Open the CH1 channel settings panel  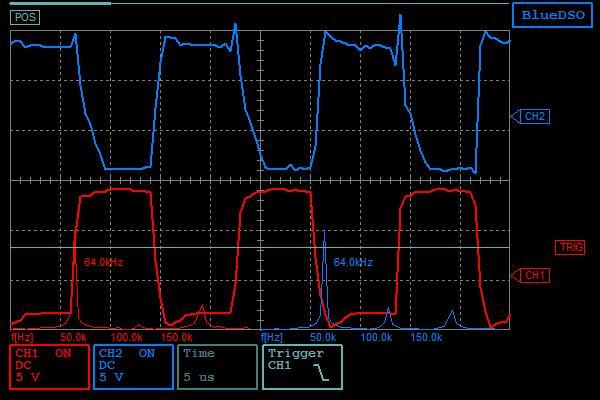49,367
